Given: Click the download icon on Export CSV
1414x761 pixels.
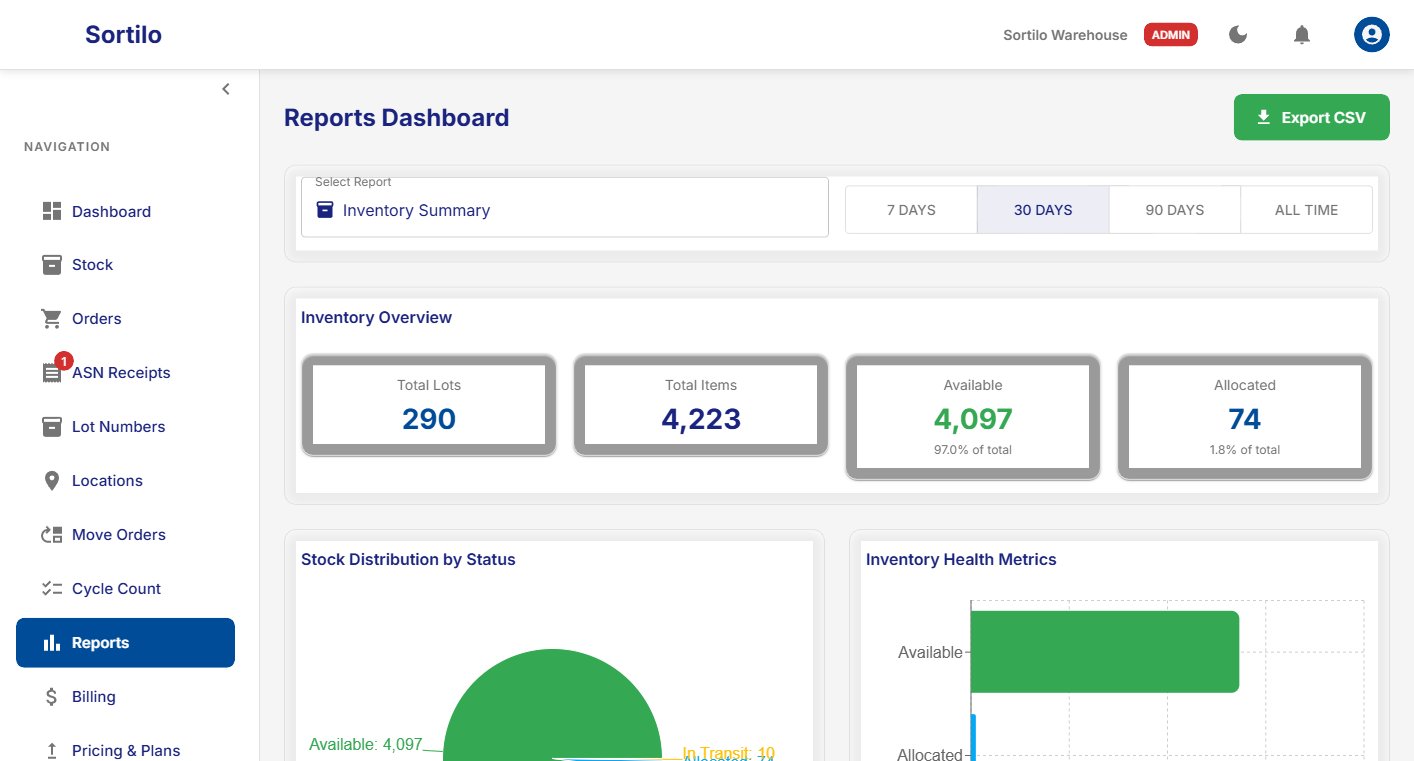Looking at the screenshot, I should click(x=1264, y=117).
